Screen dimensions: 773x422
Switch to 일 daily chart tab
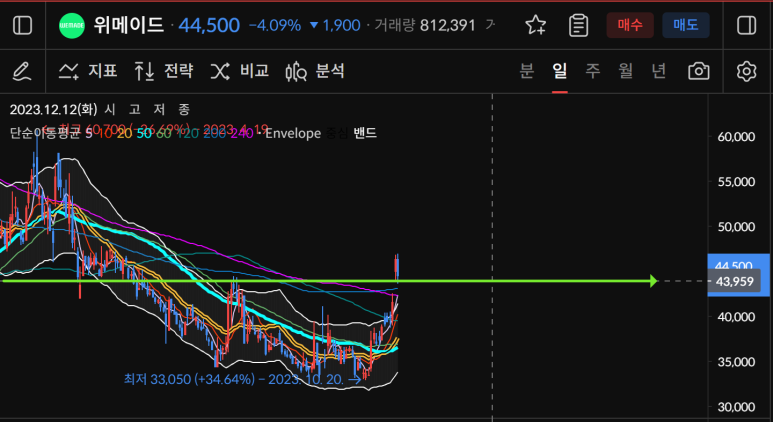(560, 71)
